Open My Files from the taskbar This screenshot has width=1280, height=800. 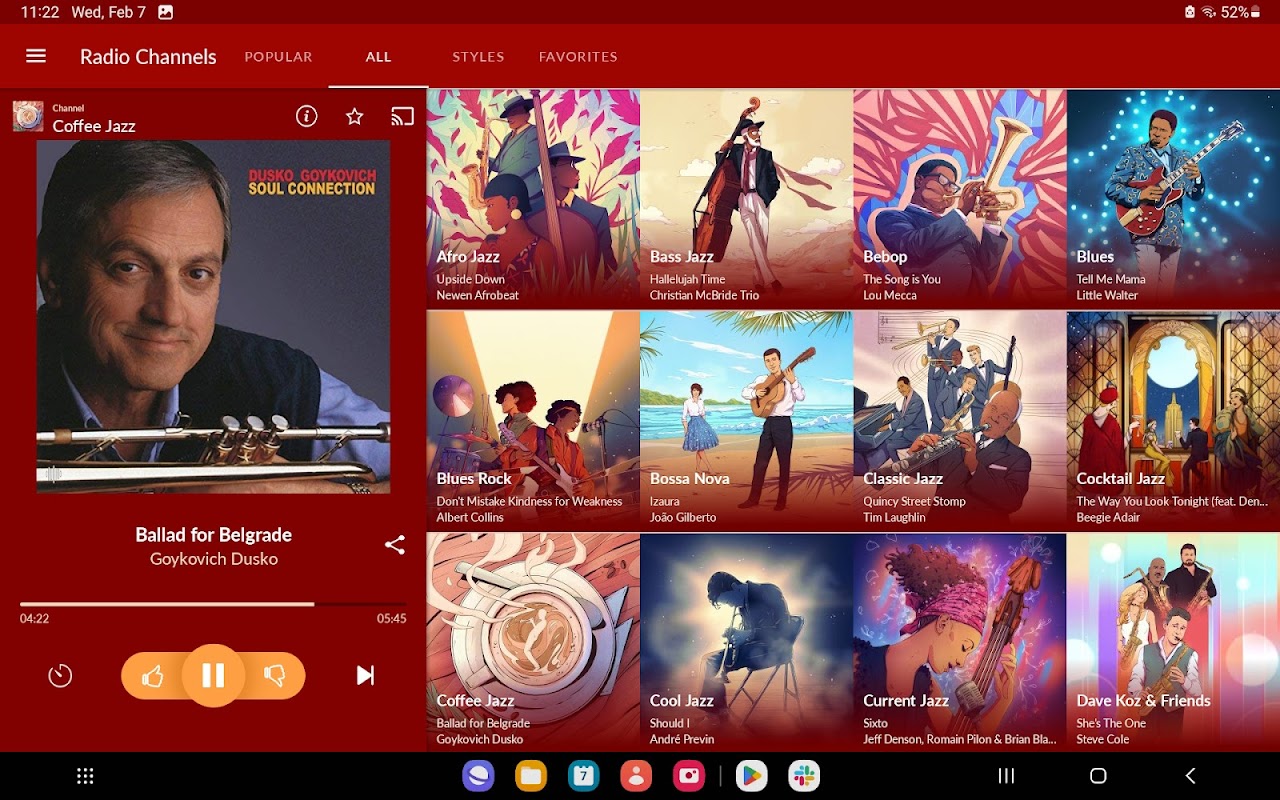click(x=531, y=776)
